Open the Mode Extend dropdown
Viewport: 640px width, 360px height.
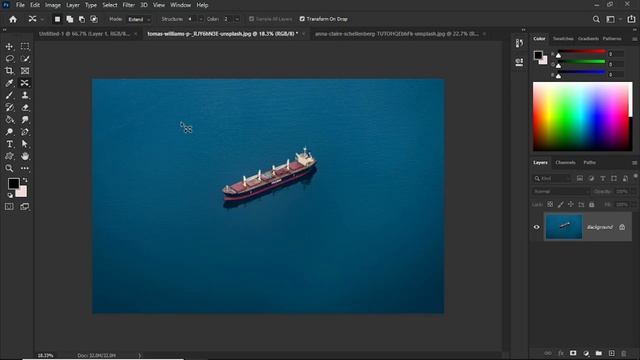[139, 19]
